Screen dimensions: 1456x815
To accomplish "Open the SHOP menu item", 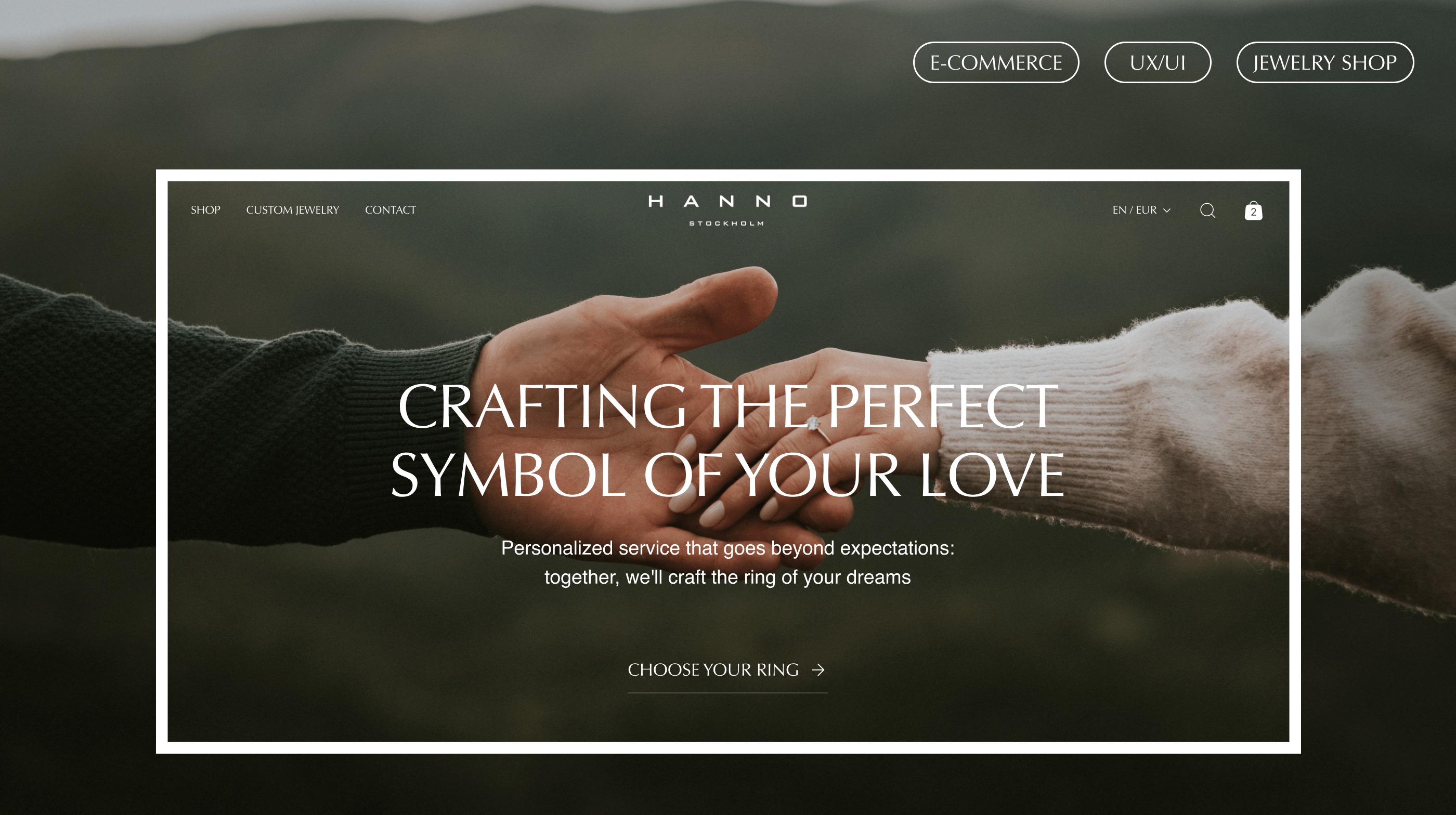I will (x=205, y=210).
